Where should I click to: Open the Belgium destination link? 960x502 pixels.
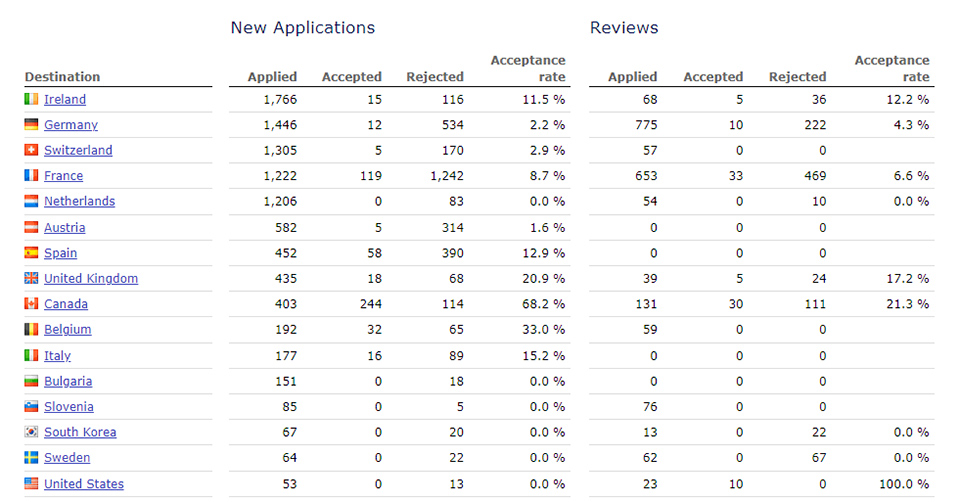(x=67, y=329)
